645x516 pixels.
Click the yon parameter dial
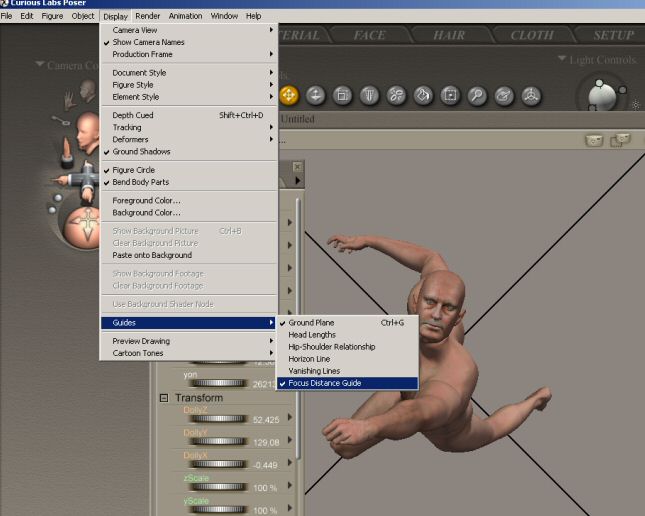(218, 384)
